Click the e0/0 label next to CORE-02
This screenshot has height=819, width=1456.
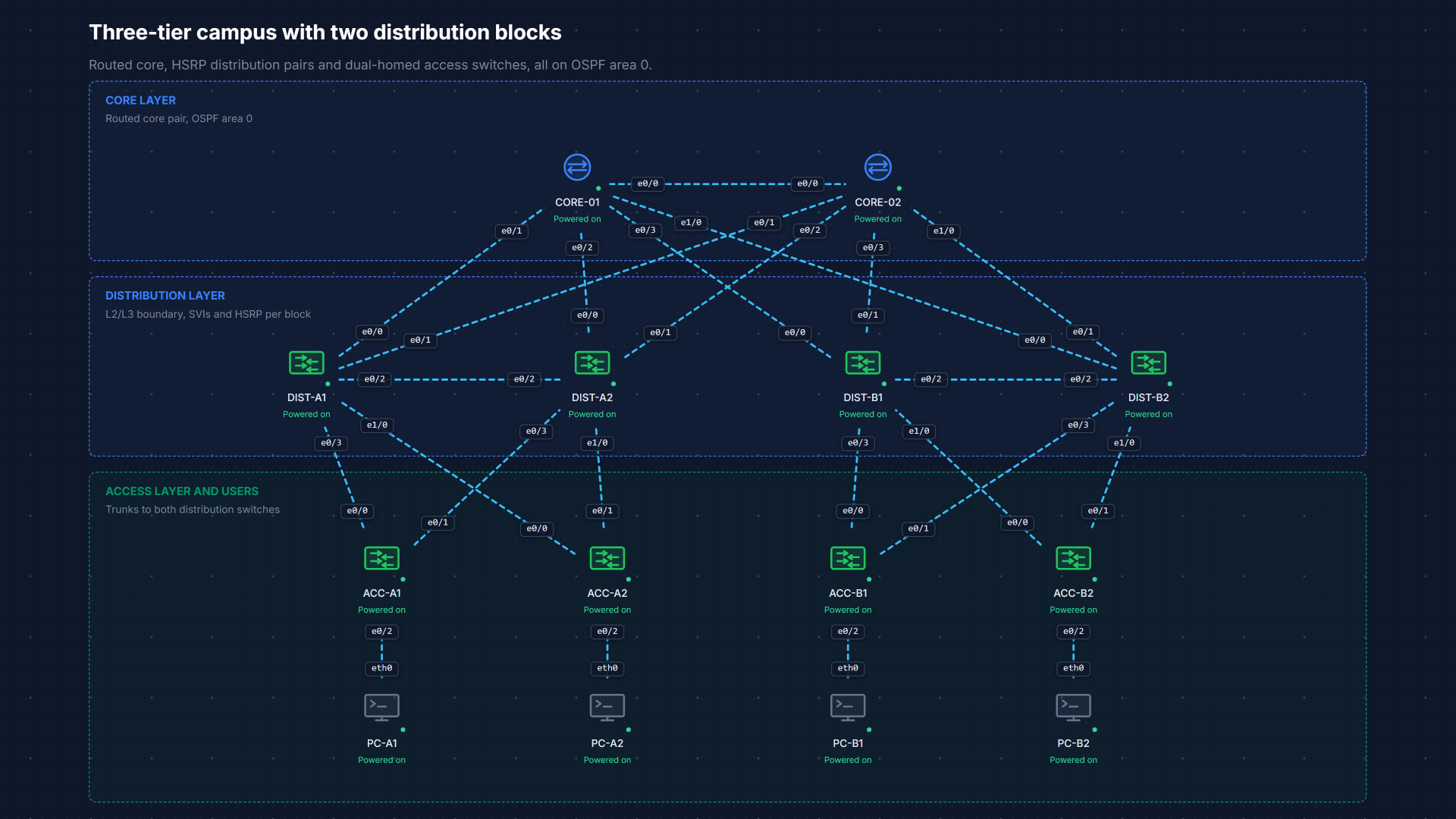(808, 184)
